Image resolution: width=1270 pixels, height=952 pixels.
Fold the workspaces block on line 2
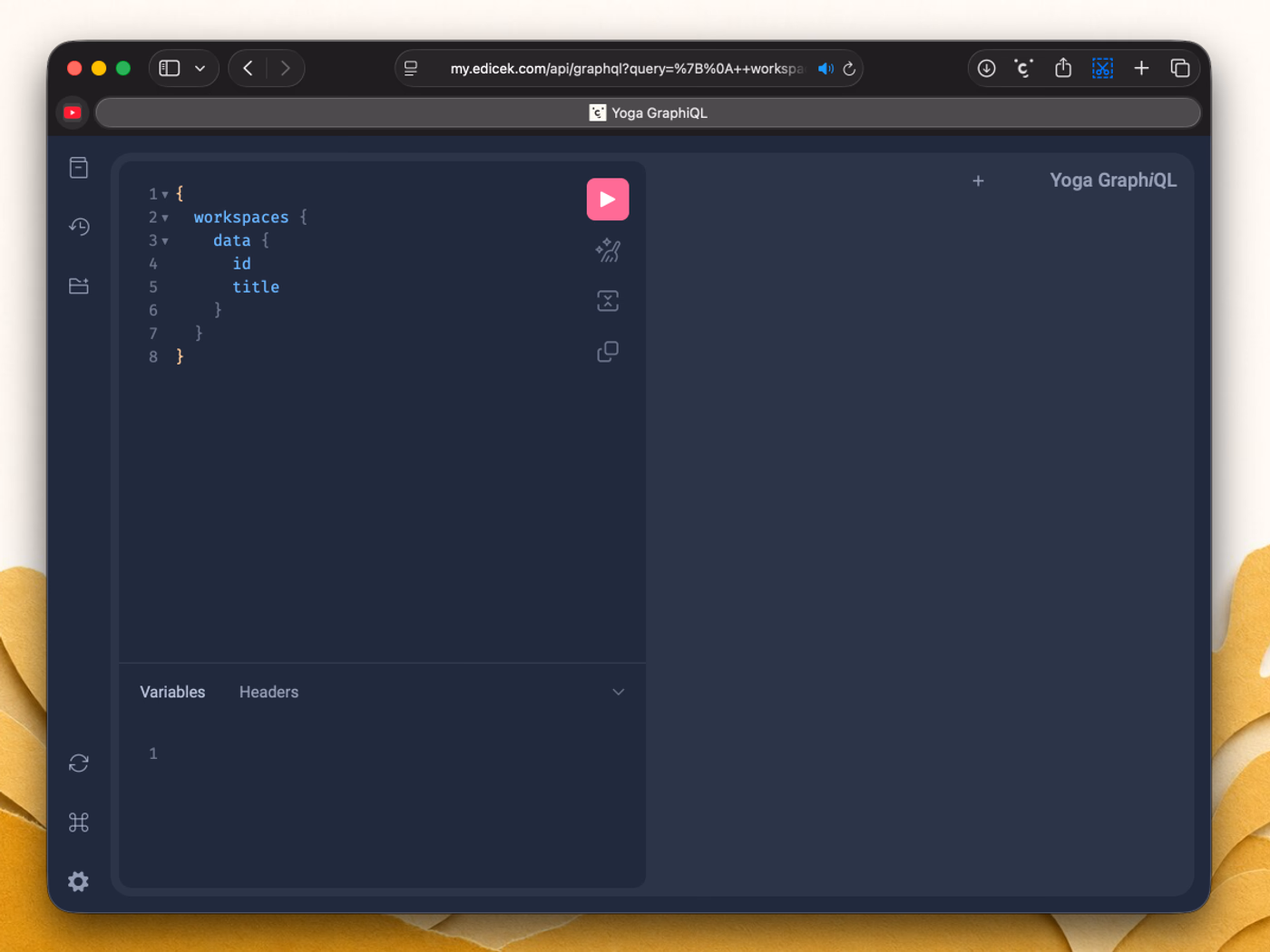(165, 219)
